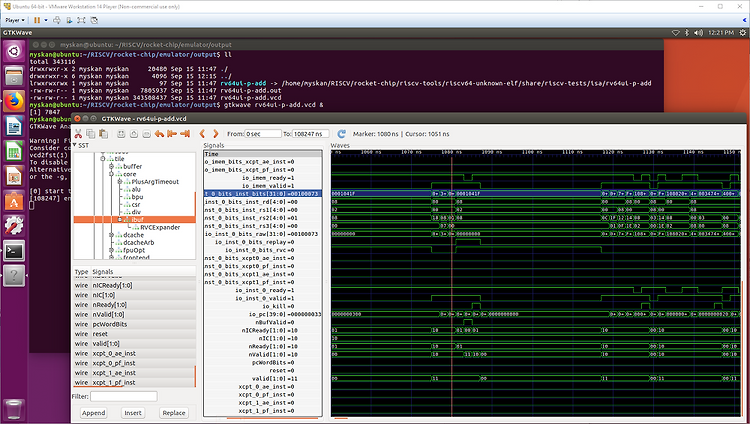Open Terminal from the launcher

14,251
